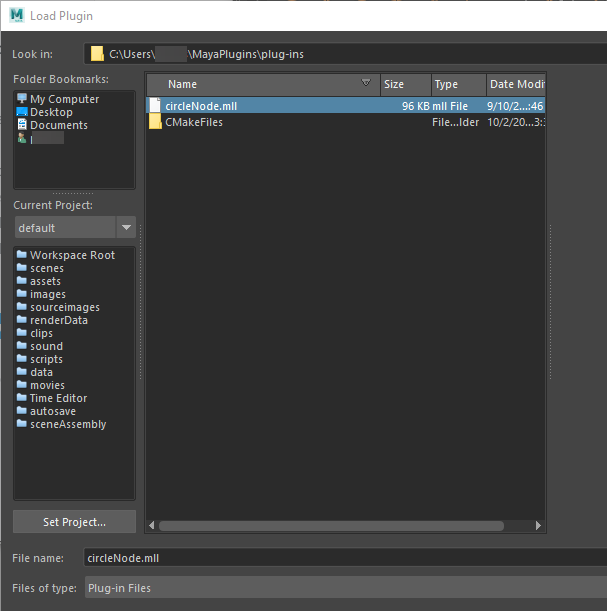The height and width of the screenshot is (611, 607).
Task: Click the Time Editor folder icon
Action: pyautogui.click(x=22, y=397)
